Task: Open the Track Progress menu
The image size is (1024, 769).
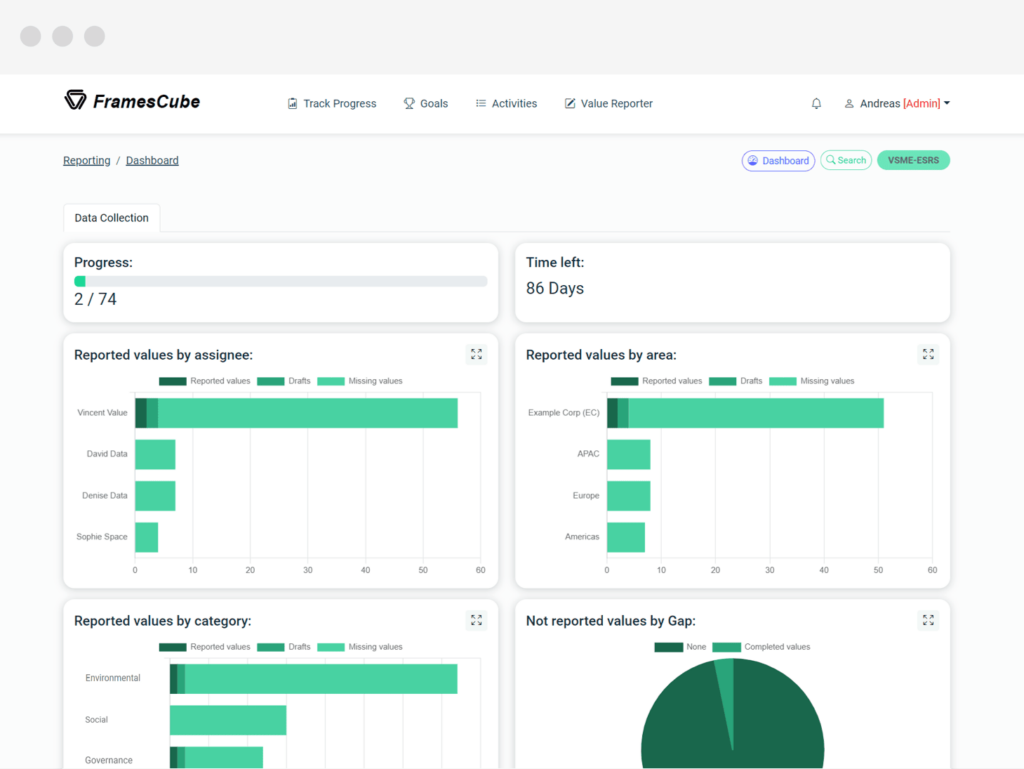Action: pos(332,103)
